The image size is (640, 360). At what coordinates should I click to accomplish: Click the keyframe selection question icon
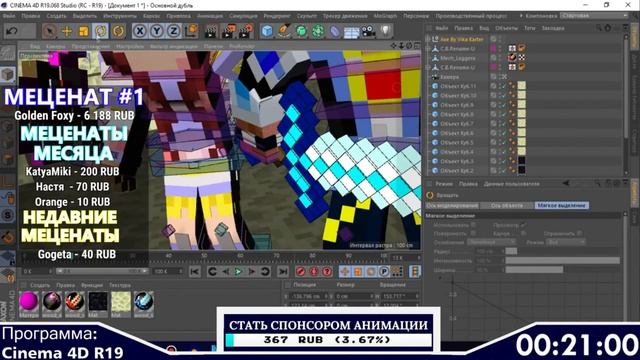point(327,271)
